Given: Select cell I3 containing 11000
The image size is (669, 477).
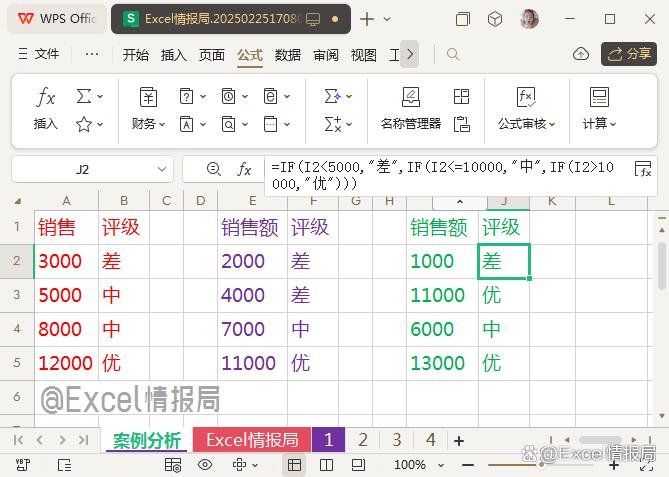Looking at the screenshot, I should [438, 295].
